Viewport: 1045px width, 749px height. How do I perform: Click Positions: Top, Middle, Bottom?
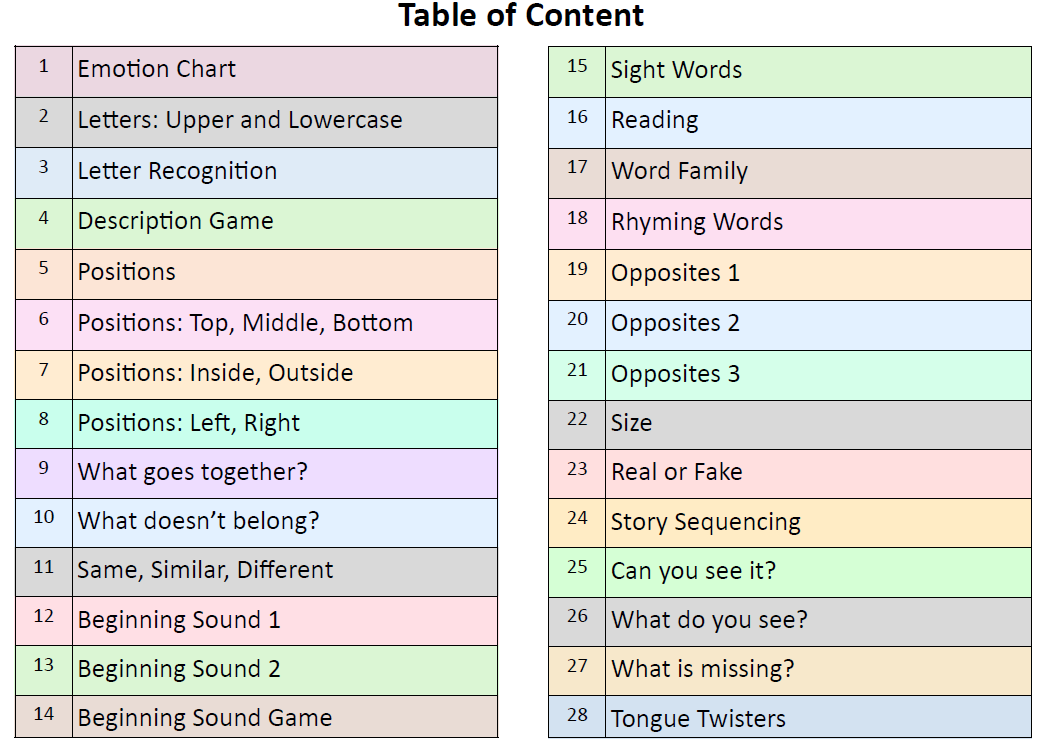[x=245, y=323]
